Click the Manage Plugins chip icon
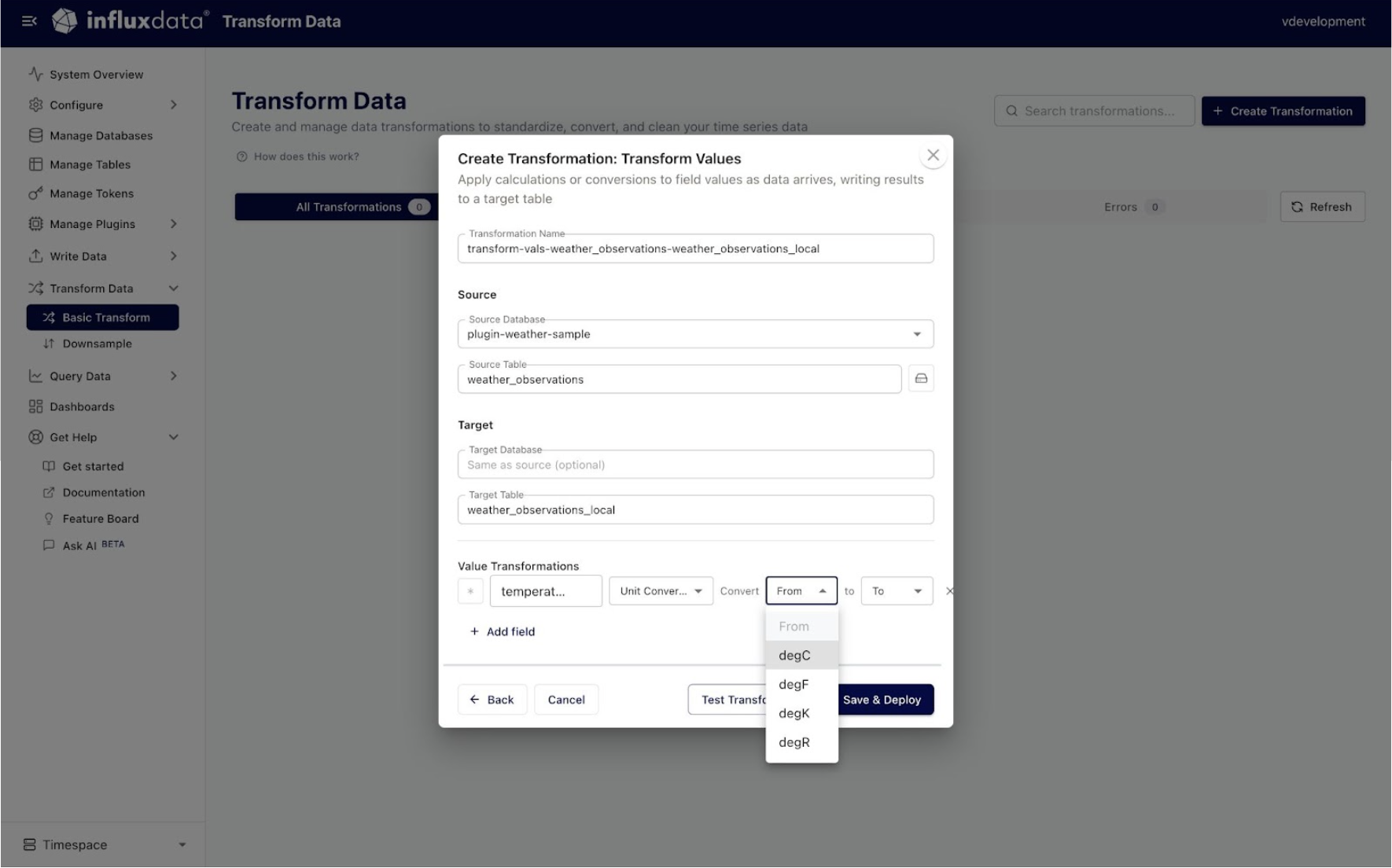Screen dimensions: 1392x868 [x=35, y=224]
